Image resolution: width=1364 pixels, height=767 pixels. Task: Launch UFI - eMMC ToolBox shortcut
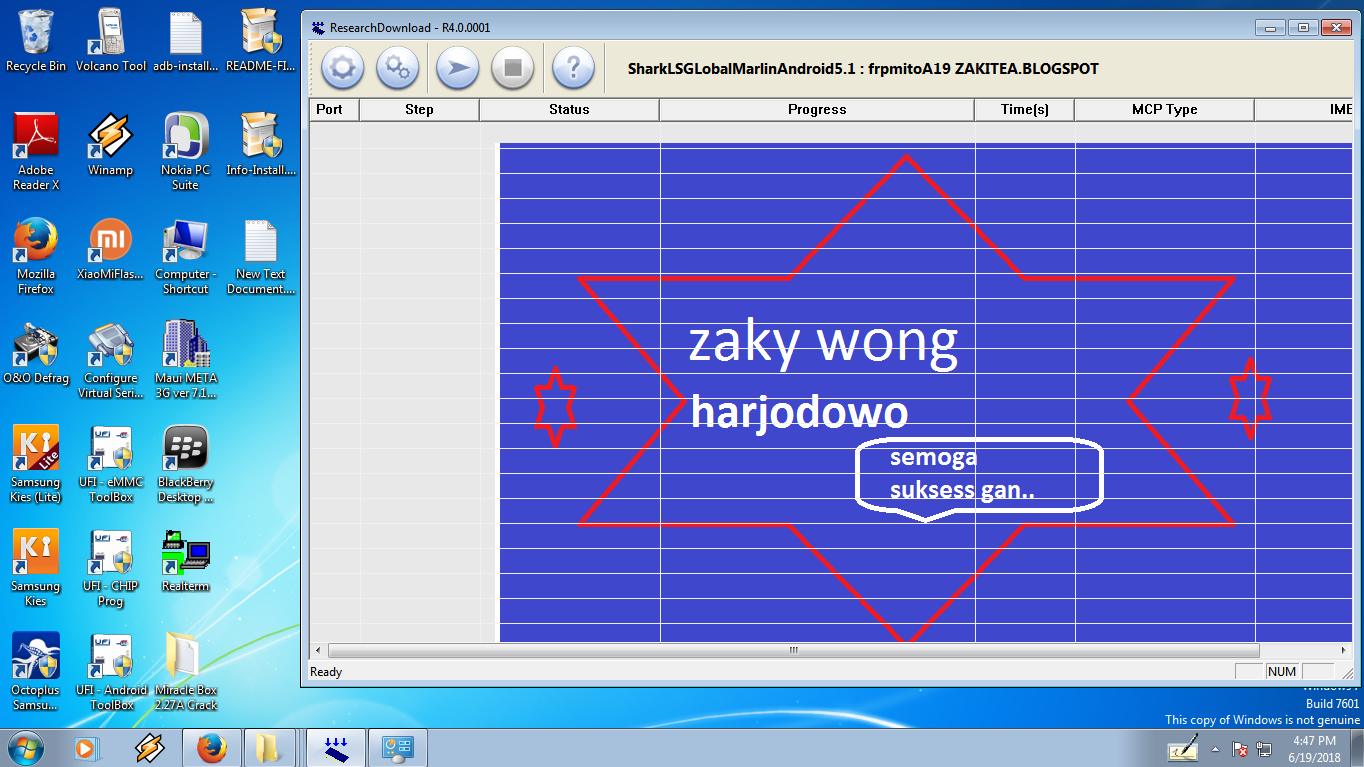[110, 463]
